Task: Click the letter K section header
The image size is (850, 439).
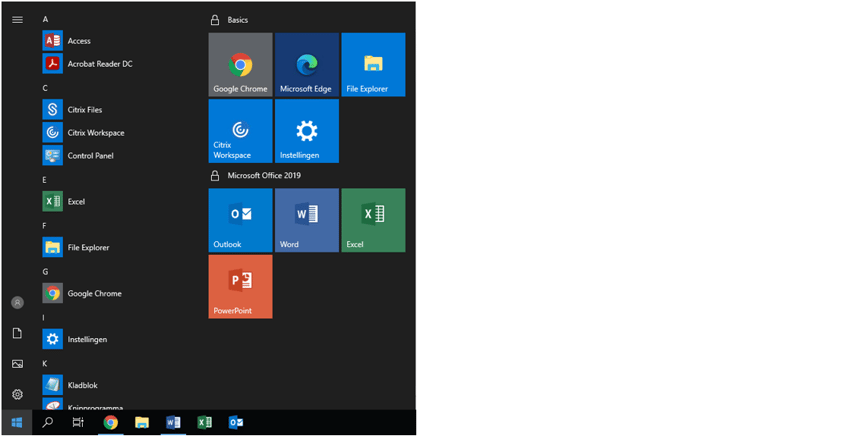Action: (45, 364)
